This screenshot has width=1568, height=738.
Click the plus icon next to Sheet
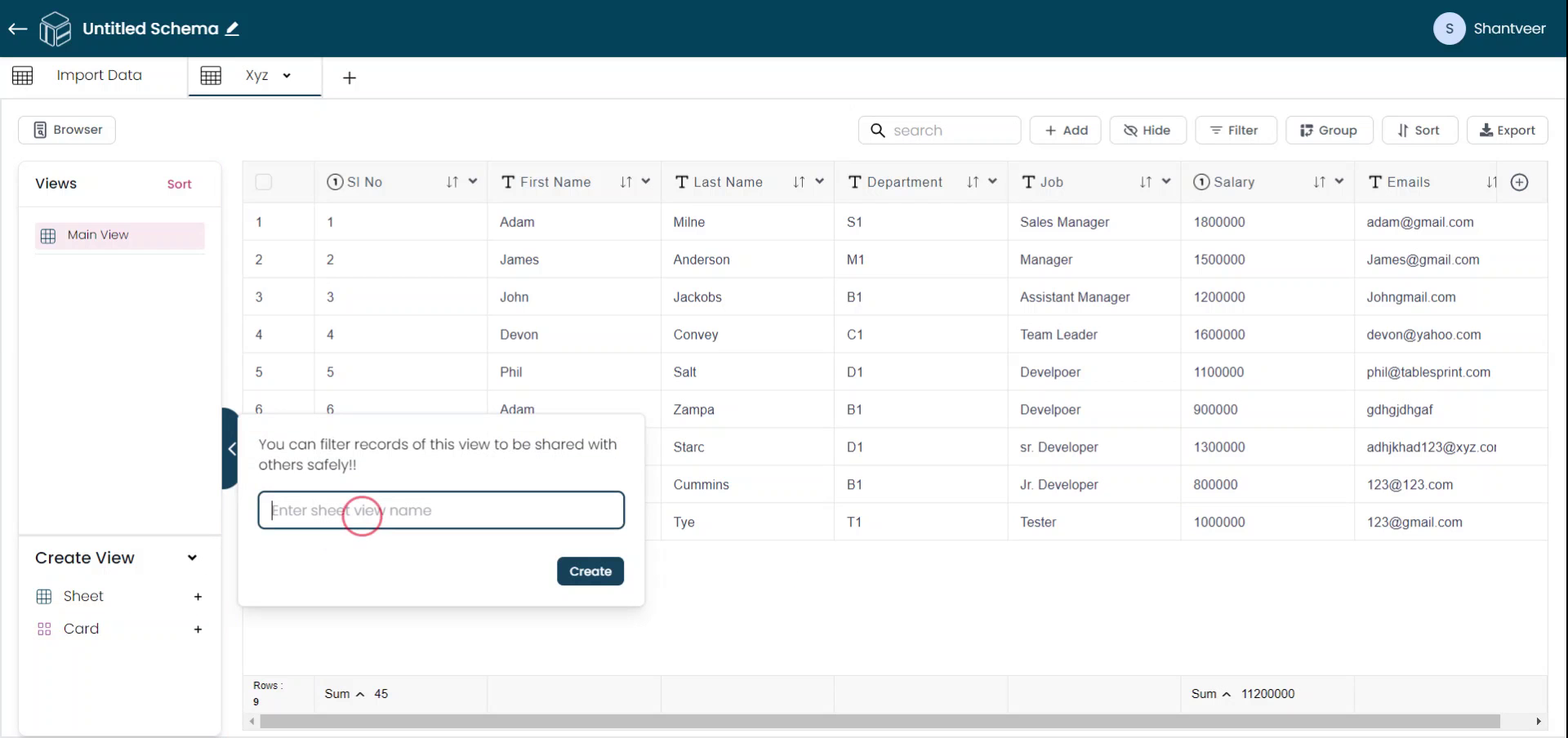click(x=198, y=597)
